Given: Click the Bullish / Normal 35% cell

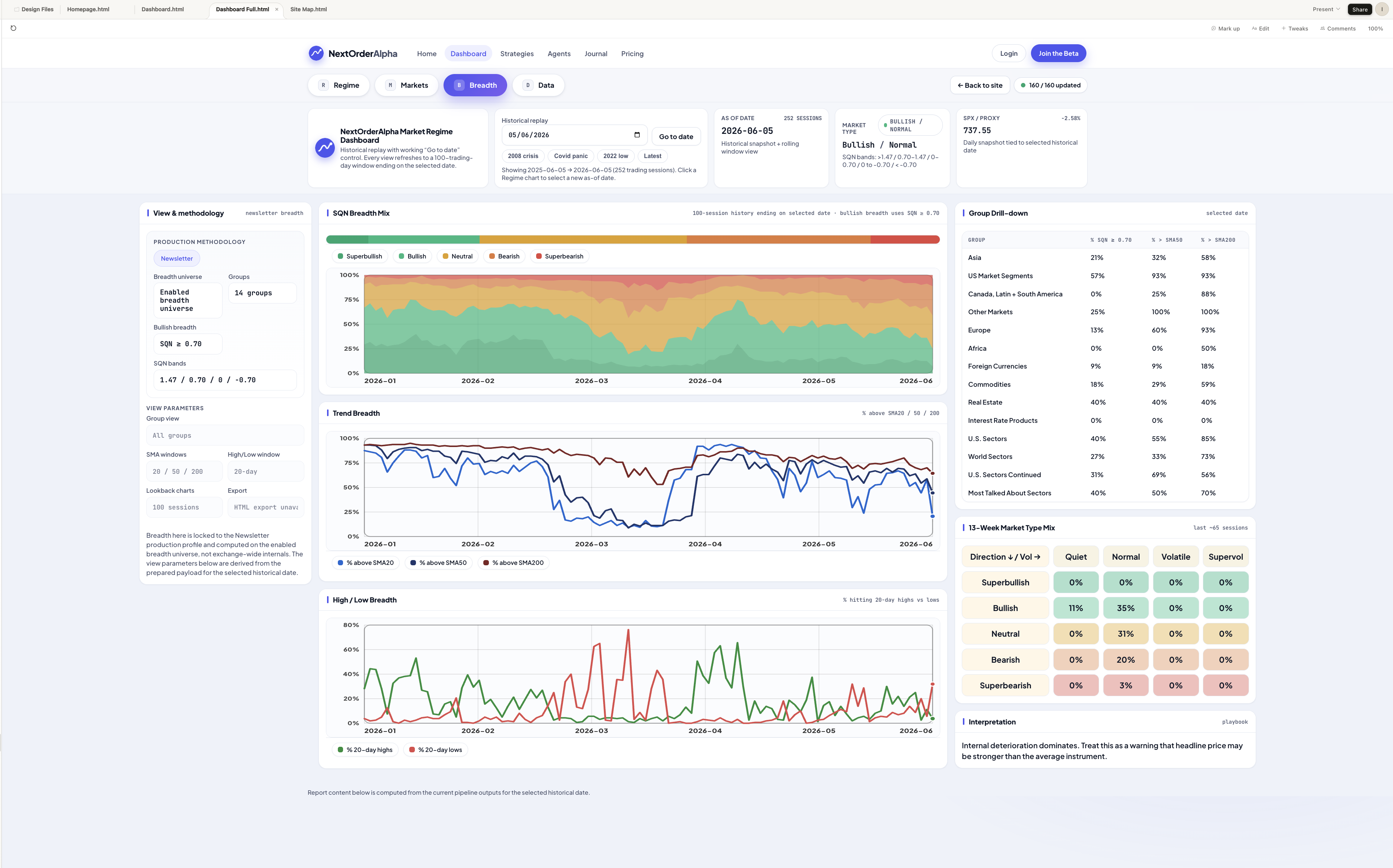Looking at the screenshot, I should pos(1125,608).
